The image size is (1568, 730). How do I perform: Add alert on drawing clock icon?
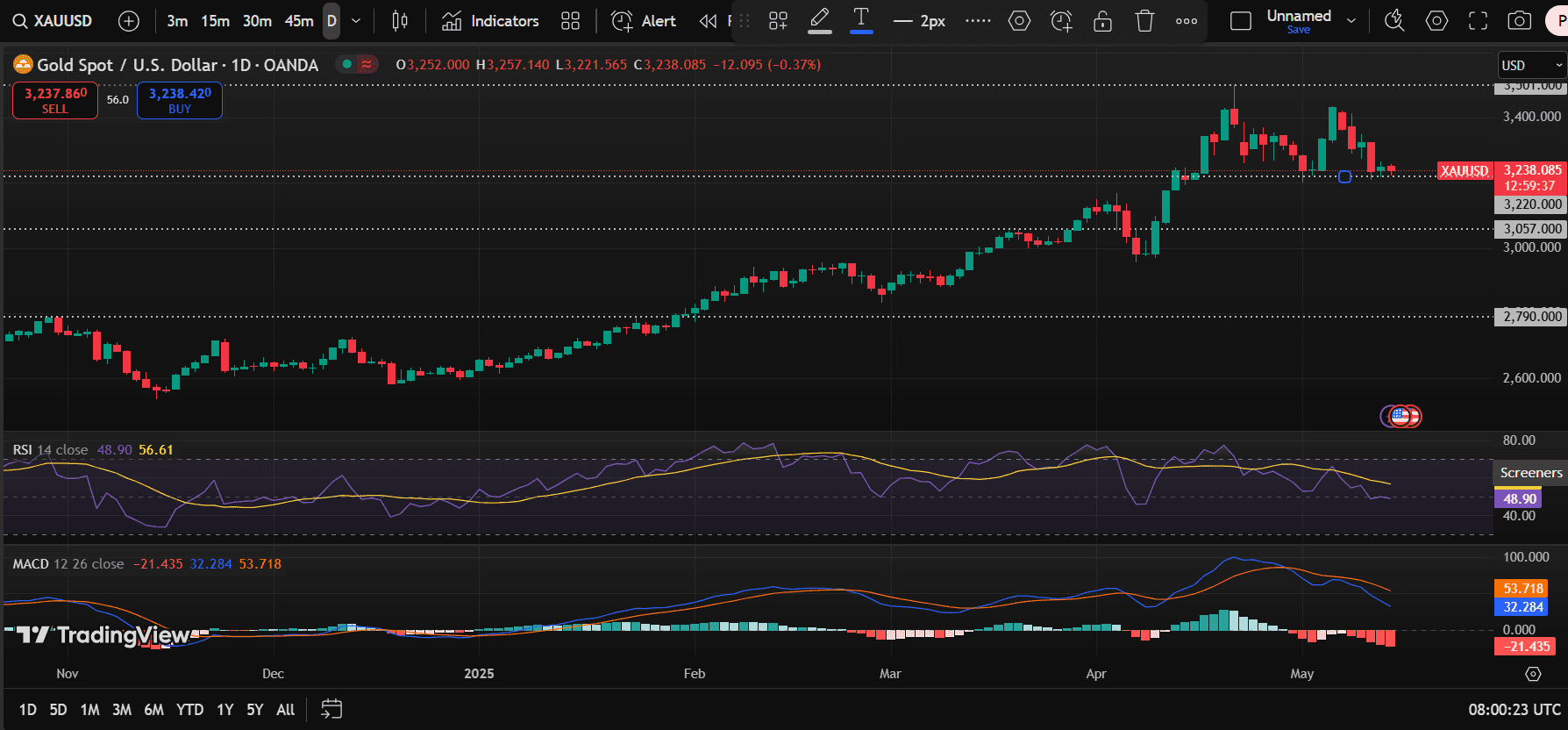pyautogui.click(x=1061, y=21)
